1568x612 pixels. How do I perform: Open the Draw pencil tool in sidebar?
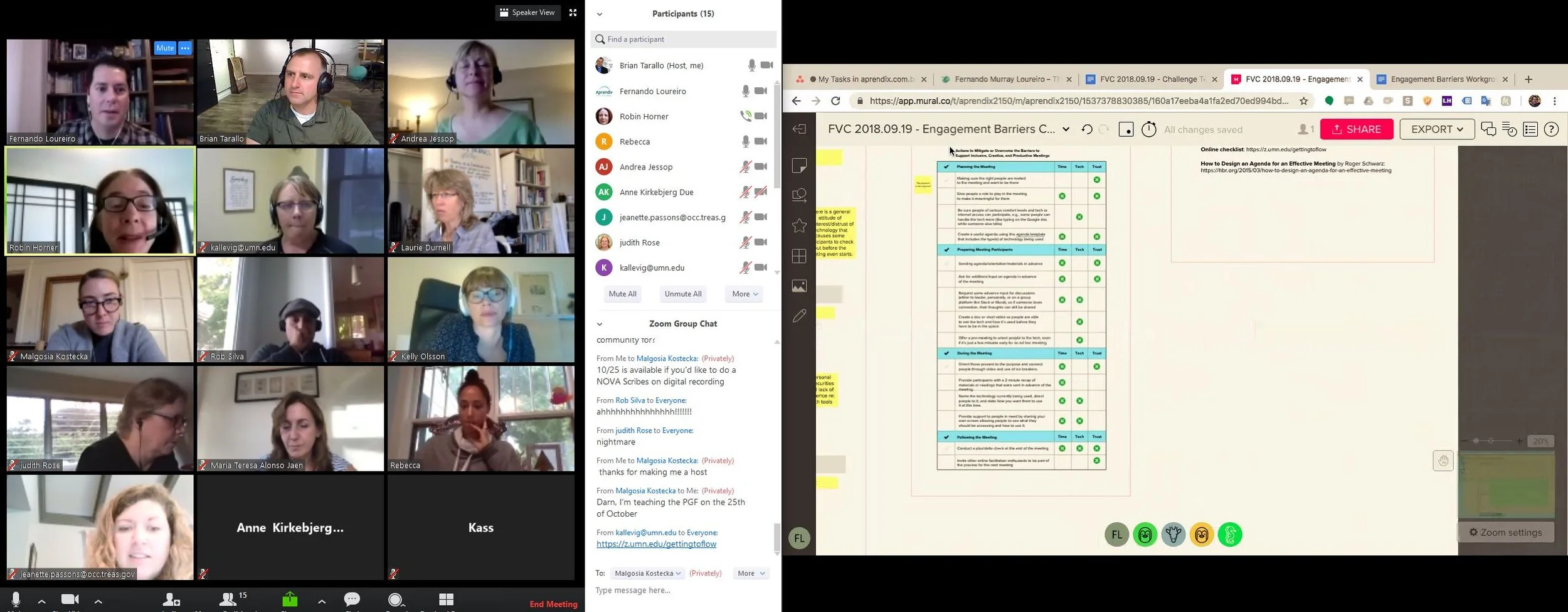[799, 315]
